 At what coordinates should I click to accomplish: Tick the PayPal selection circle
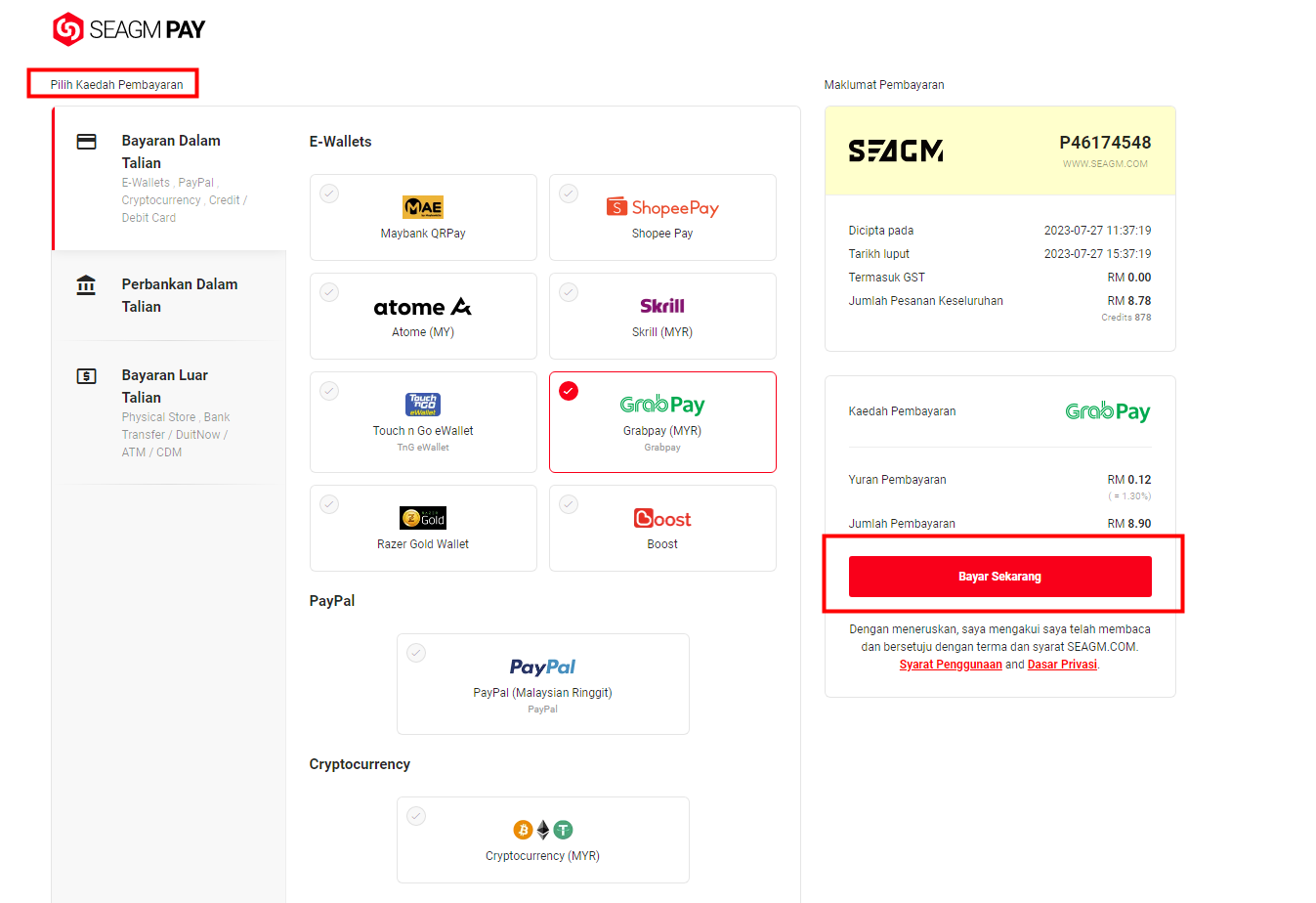pyautogui.click(x=416, y=653)
